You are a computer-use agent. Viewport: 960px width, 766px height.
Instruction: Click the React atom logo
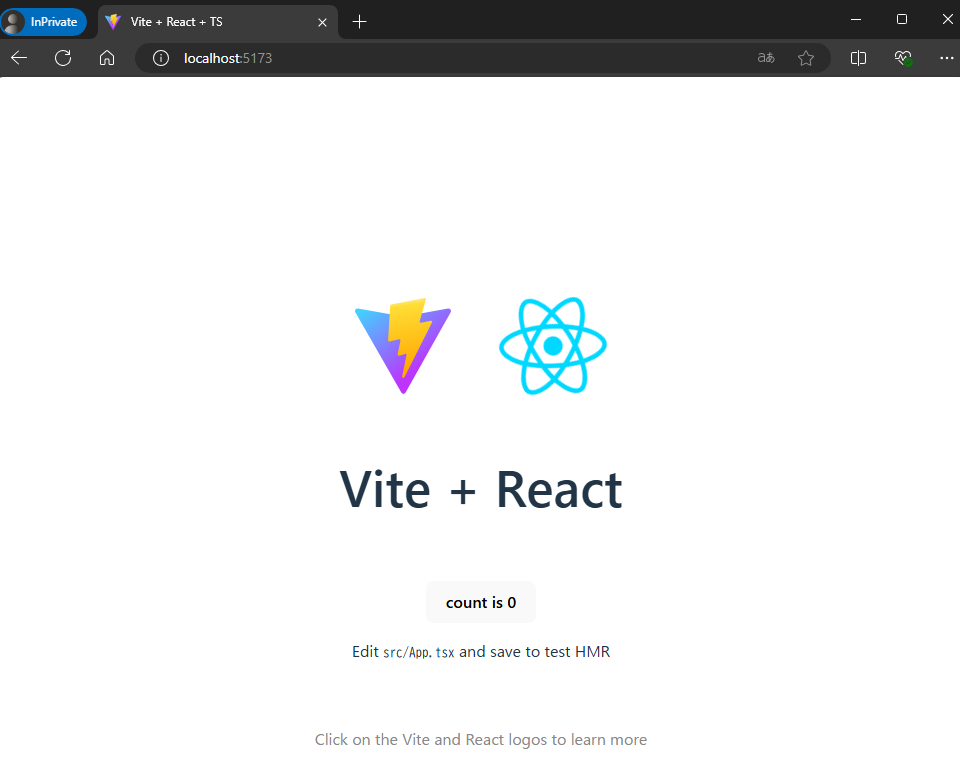pyautogui.click(x=552, y=345)
